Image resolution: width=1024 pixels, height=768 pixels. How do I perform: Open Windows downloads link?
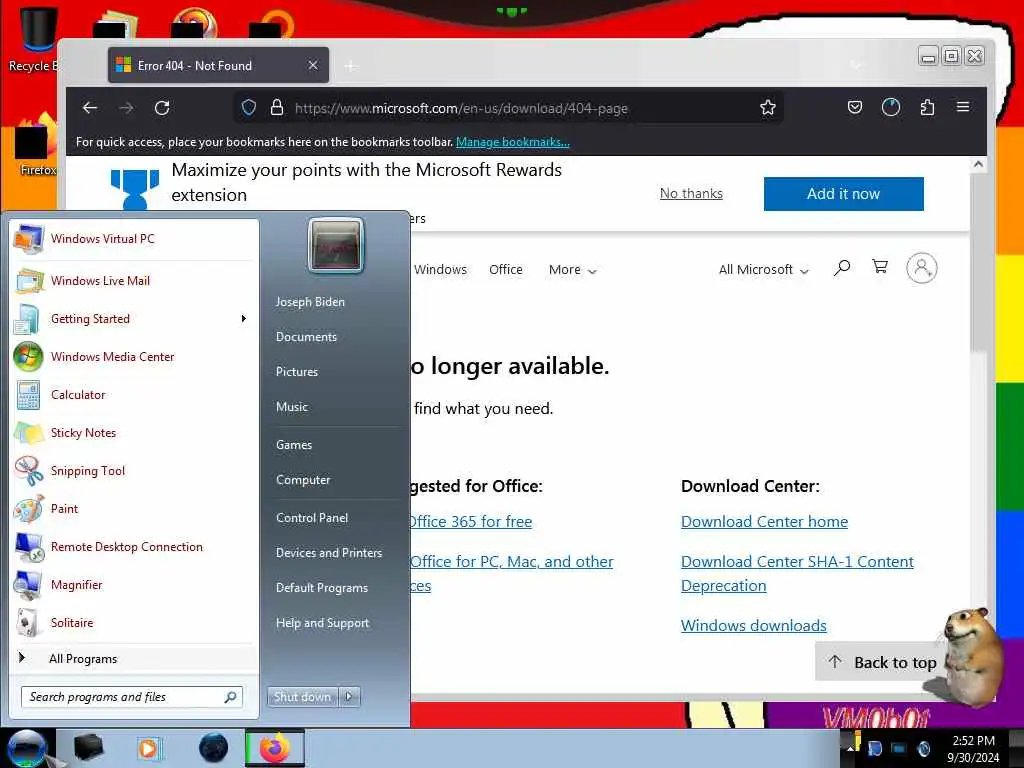point(754,626)
